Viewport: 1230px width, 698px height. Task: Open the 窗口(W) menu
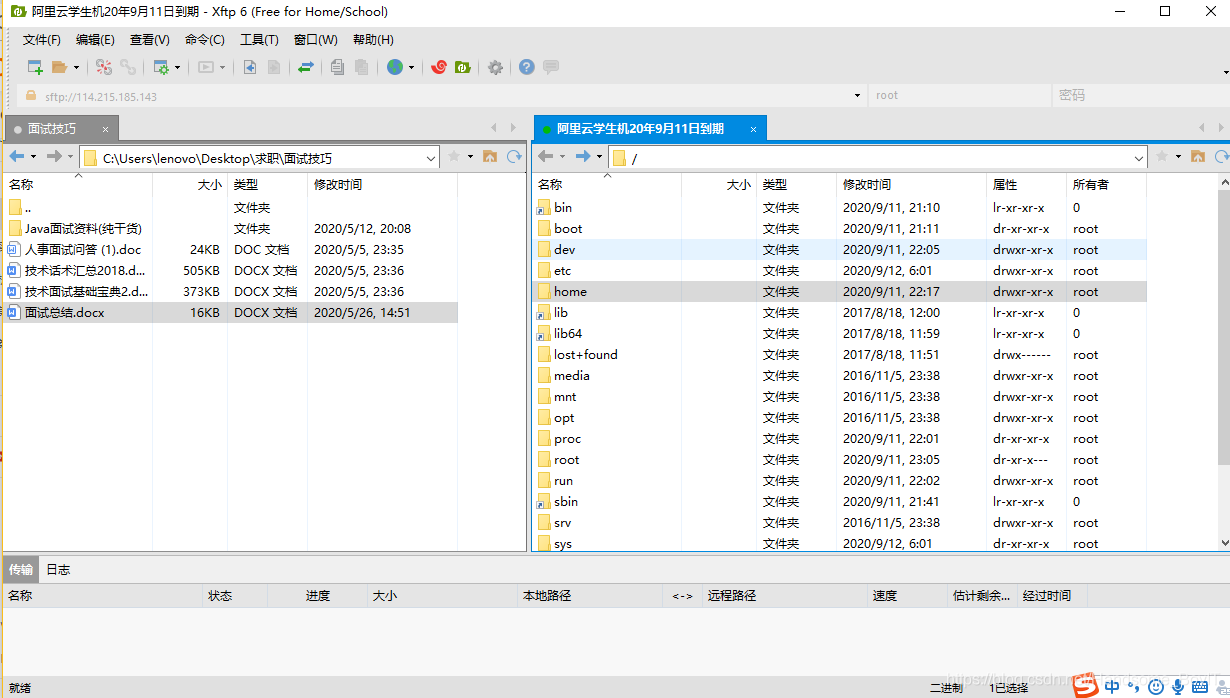(315, 40)
